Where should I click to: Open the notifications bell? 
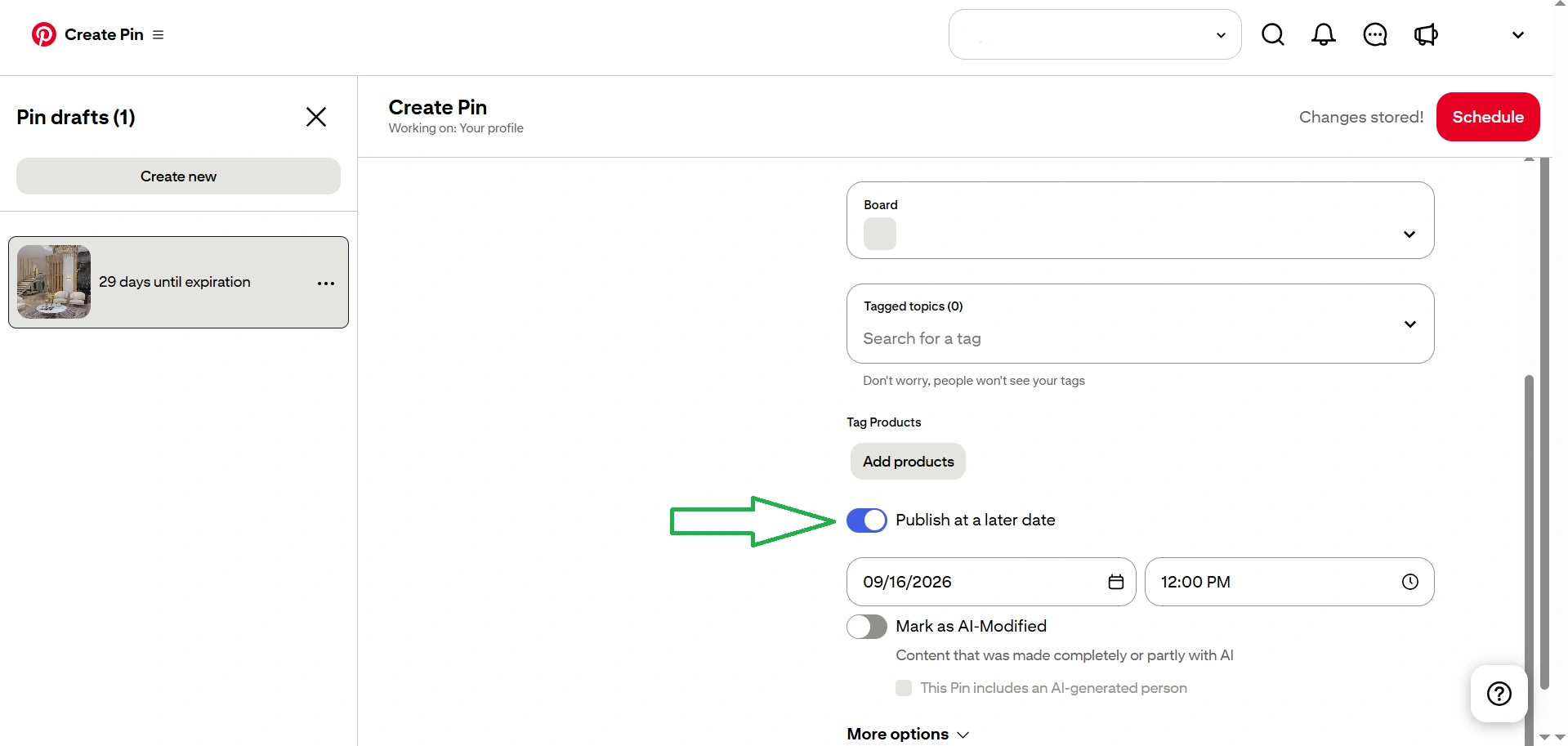coord(1324,34)
